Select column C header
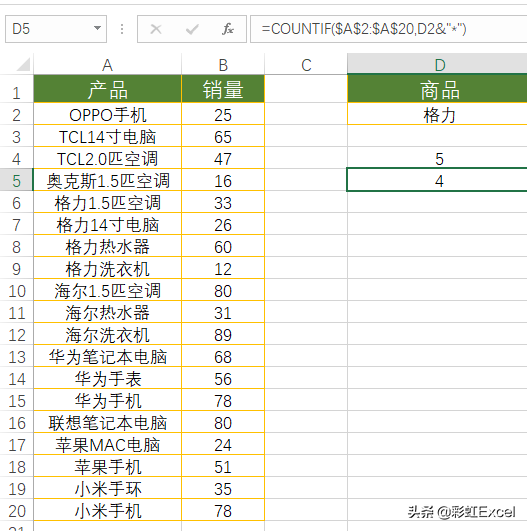Viewport: 527px width, 531px height. (x=306, y=64)
